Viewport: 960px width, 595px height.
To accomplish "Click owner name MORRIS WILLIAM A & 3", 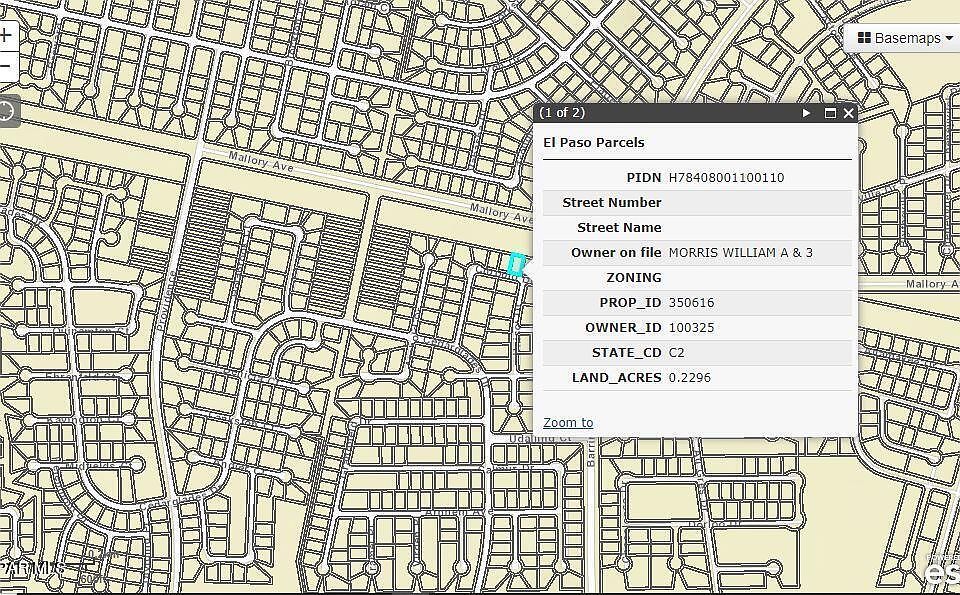I will click(741, 252).
